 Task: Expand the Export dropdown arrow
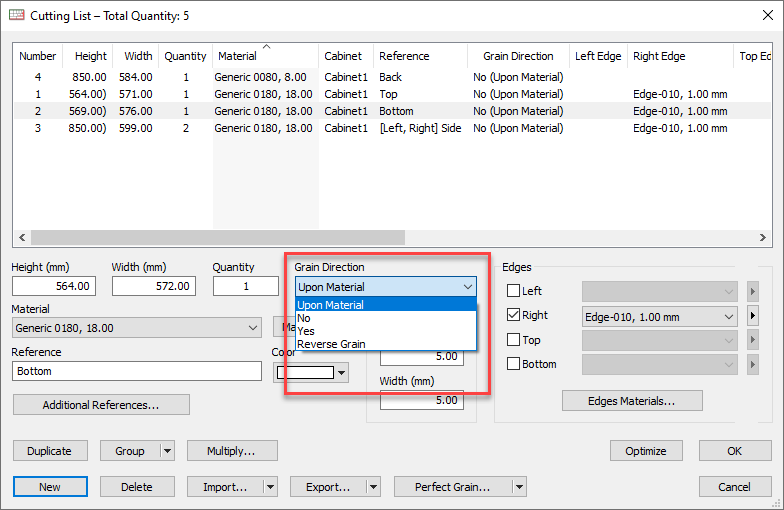pyautogui.click(x=373, y=487)
